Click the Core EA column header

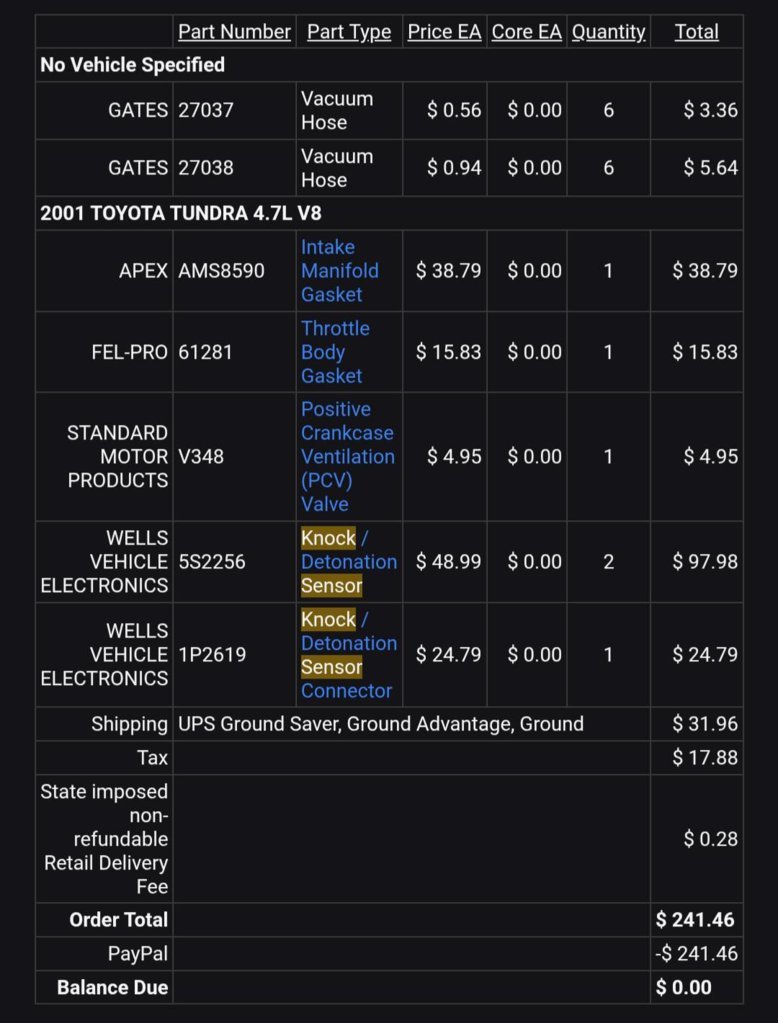coord(527,31)
